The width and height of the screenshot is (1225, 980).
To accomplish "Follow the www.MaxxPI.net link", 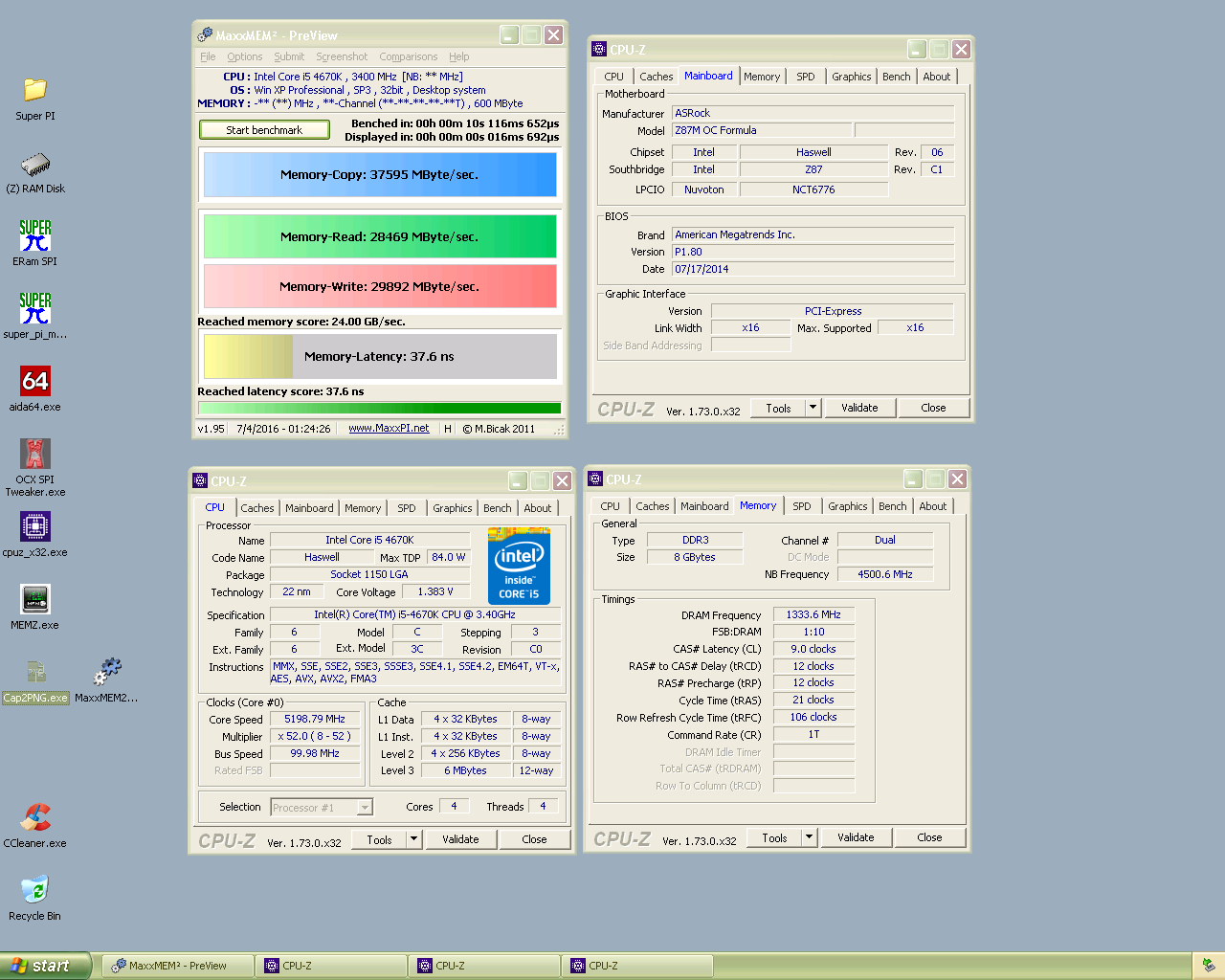I will (389, 428).
